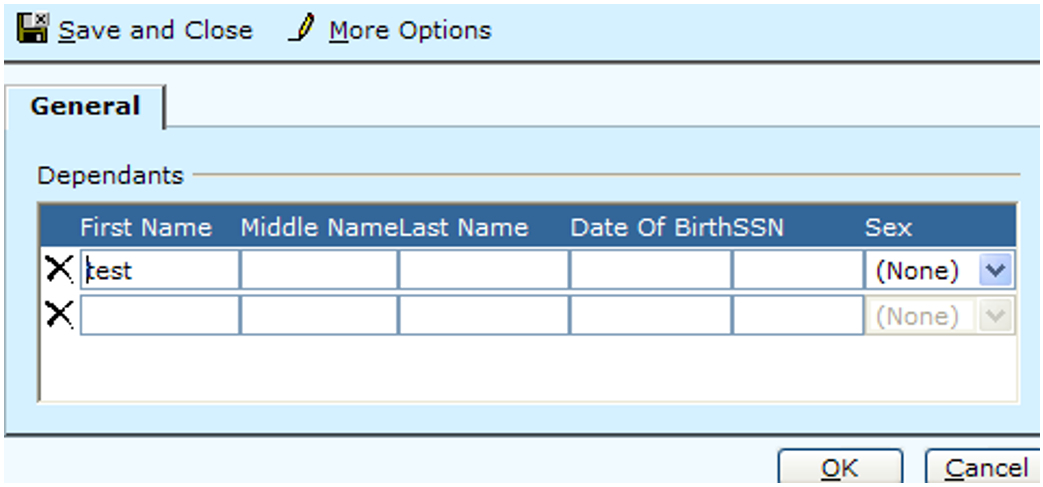Click the Save and Close label
This screenshot has height=487, width=1043.
(x=155, y=31)
